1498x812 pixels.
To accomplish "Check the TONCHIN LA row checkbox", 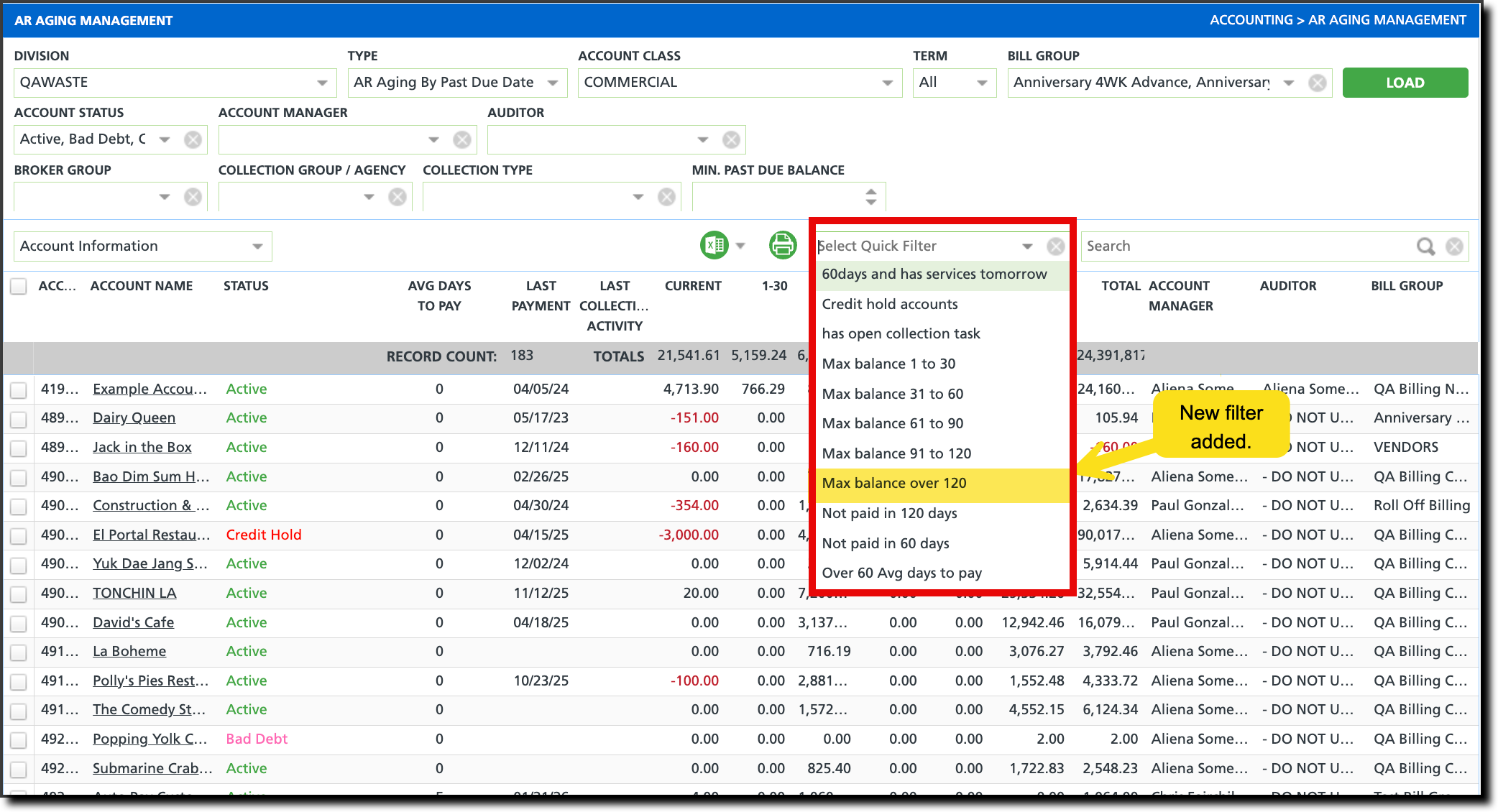I will point(19,594).
